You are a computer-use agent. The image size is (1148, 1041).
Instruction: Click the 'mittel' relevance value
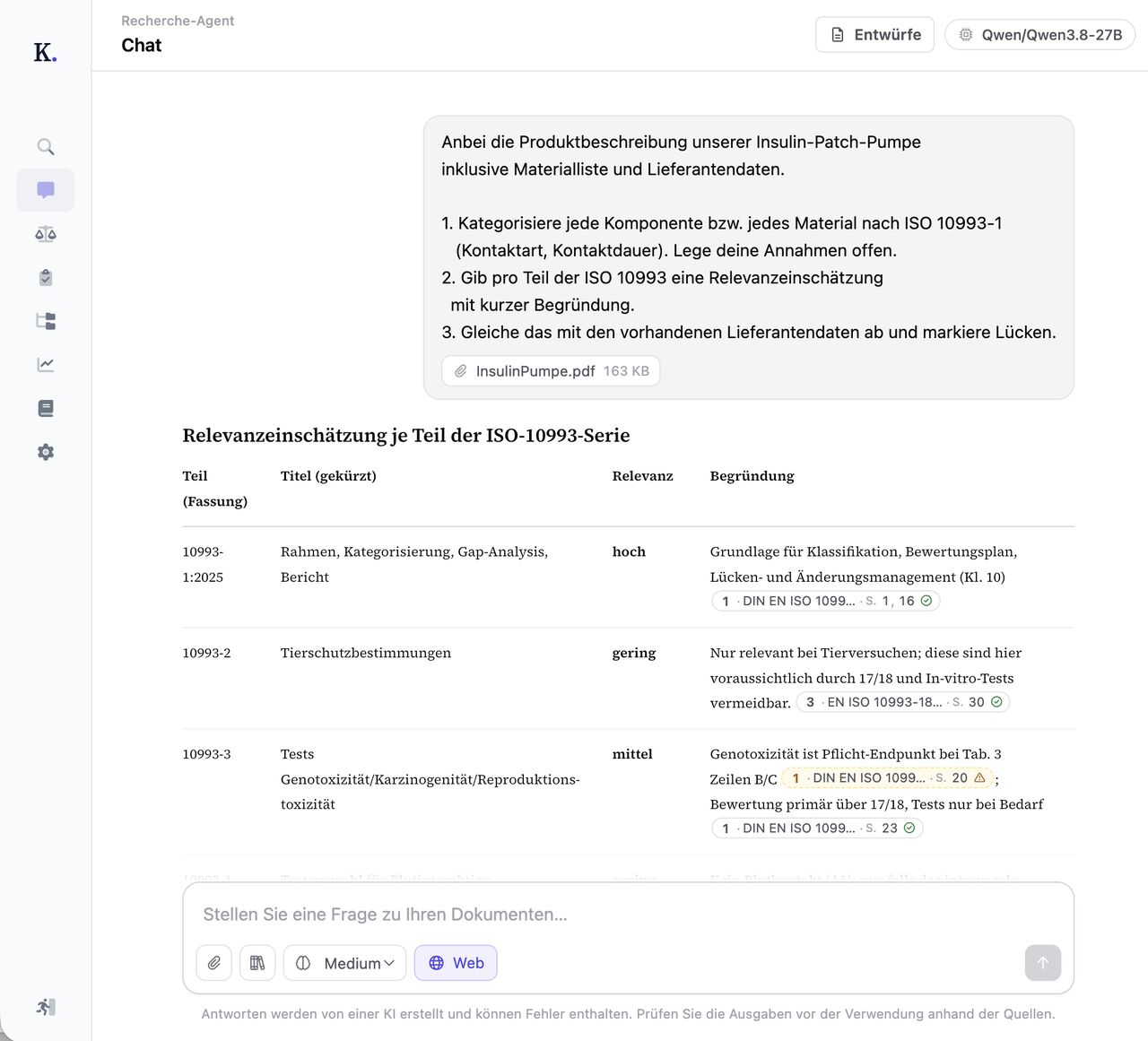632,754
